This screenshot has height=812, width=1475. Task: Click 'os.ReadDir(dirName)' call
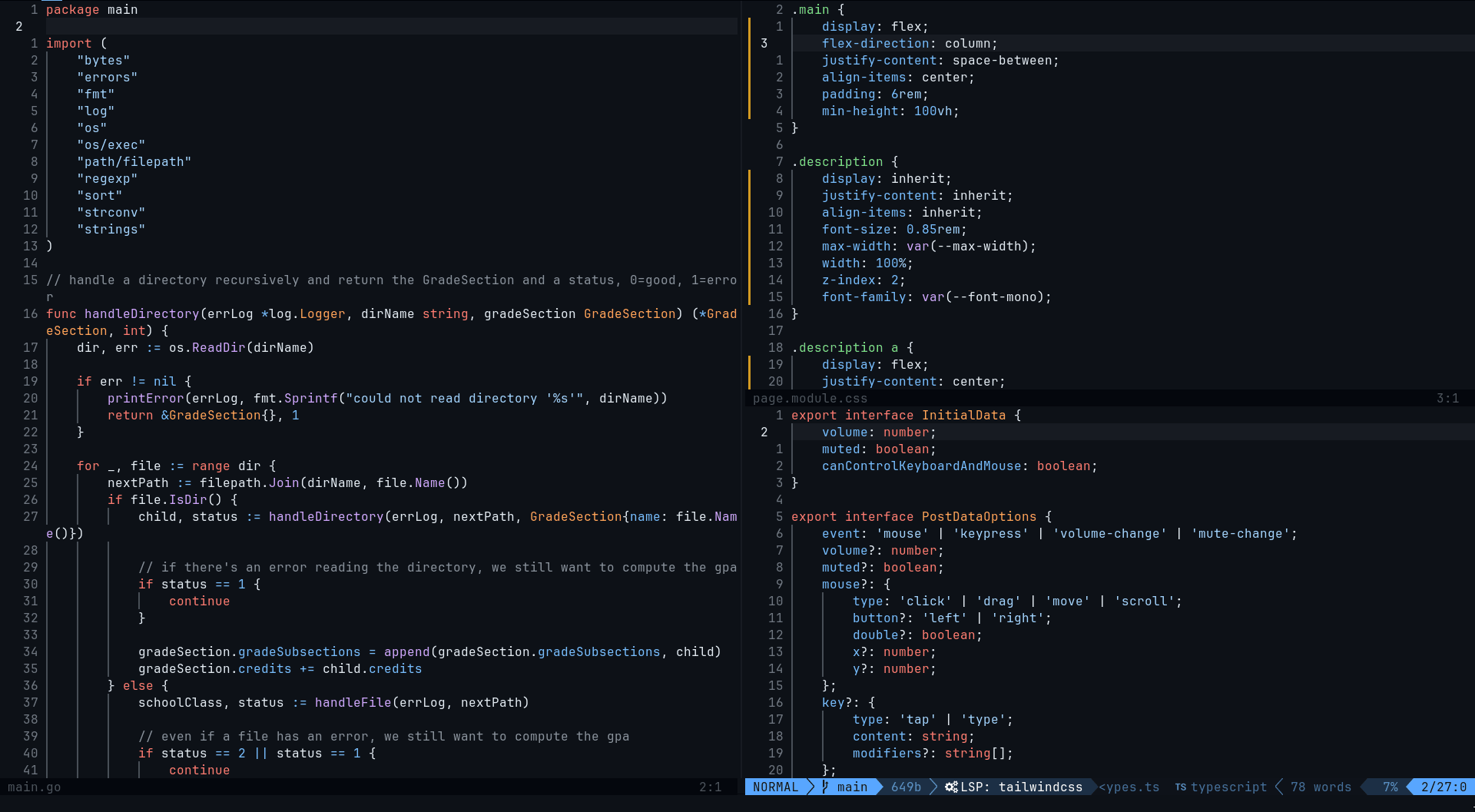241,347
